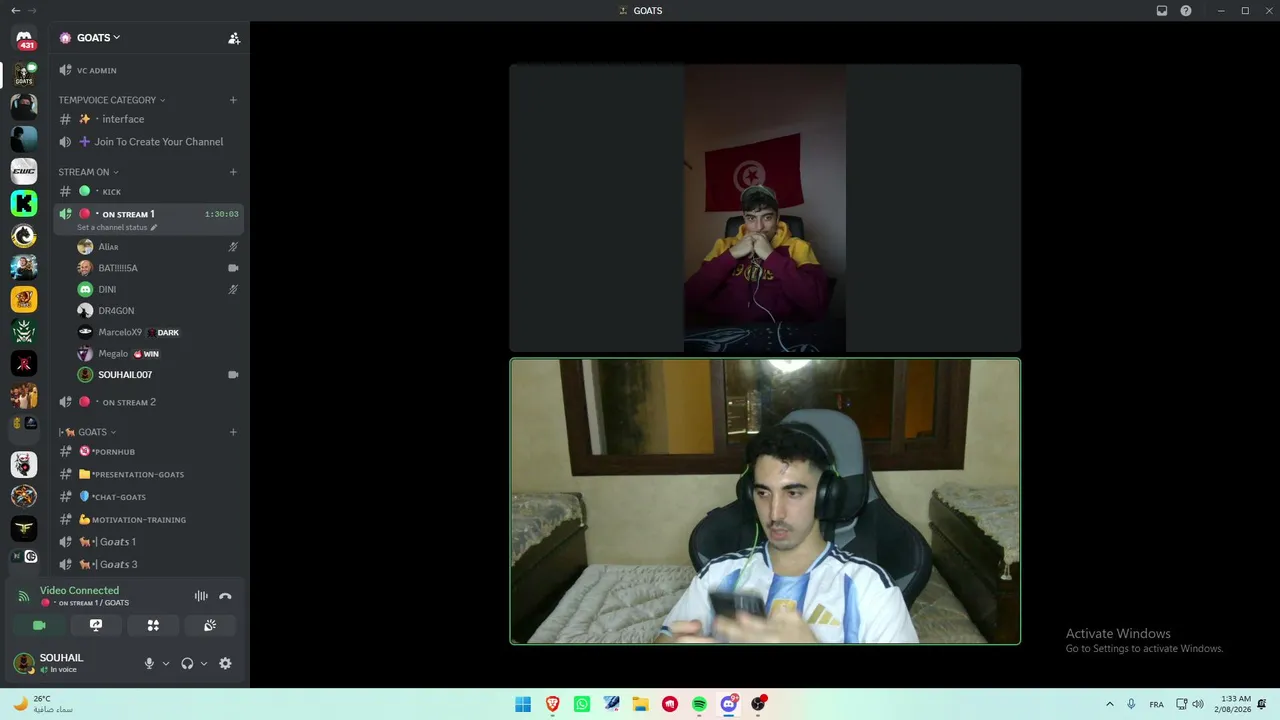The width and height of the screenshot is (1280, 720).
Task: Join ON STREAM 2 voice channel
Action: (x=148, y=402)
